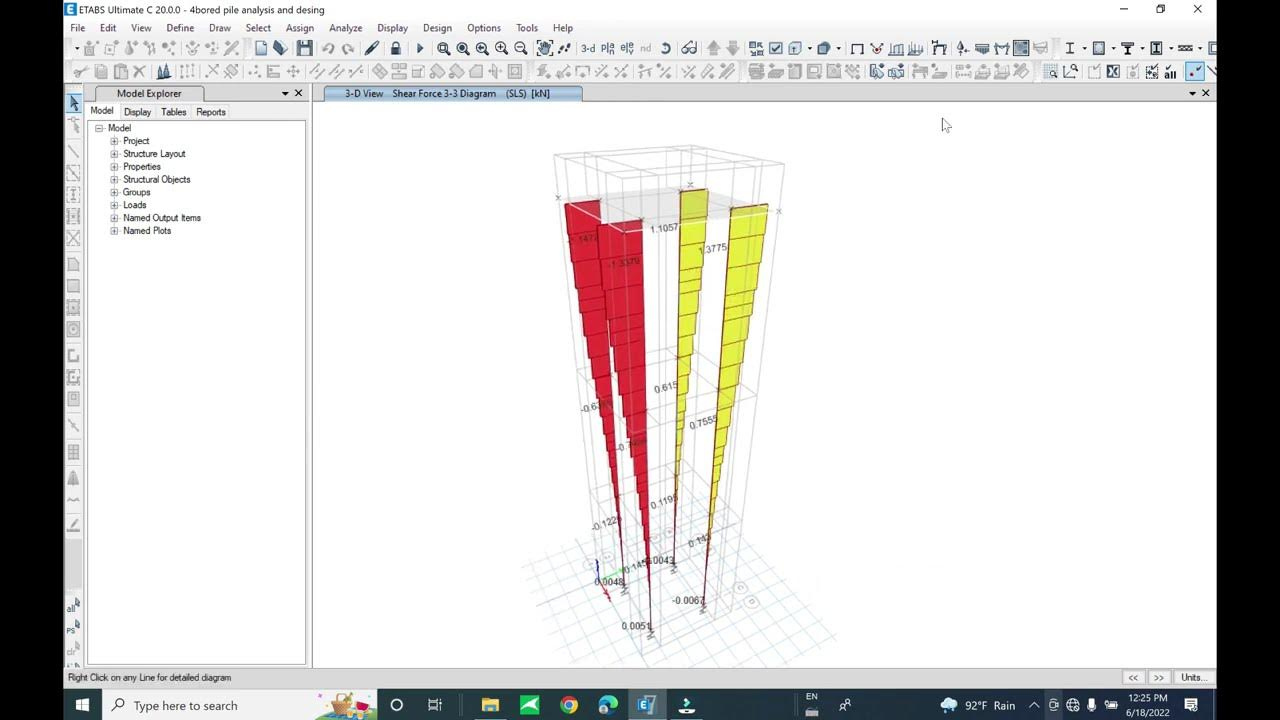Set plan view with the Pln icon

tap(608, 48)
